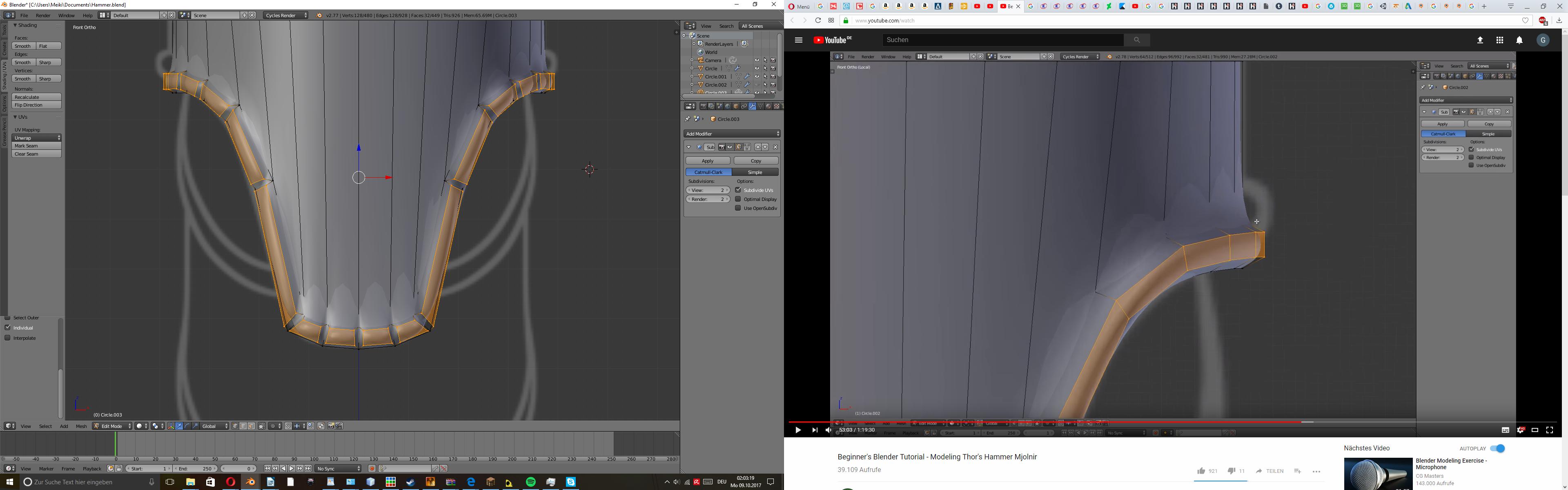This screenshot has height=490, width=1568.
Task: Click the OpenGL render image camera icon
Action: pyautogui.click(x=331, y=426)
